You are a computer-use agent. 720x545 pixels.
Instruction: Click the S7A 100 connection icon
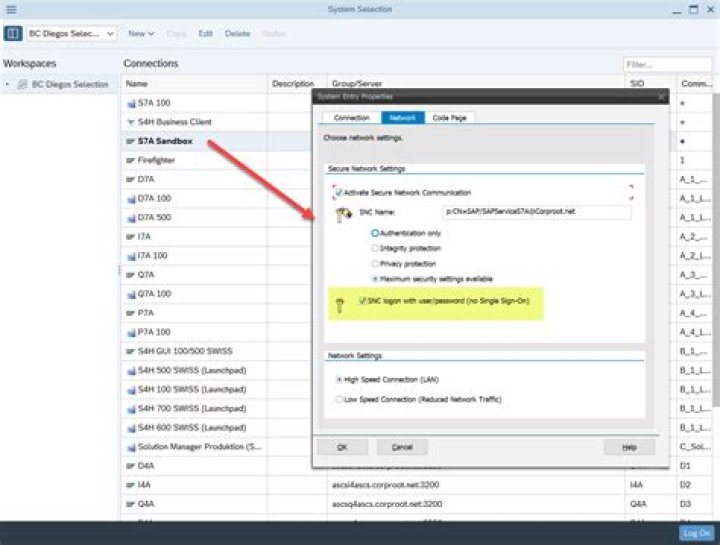click(x=130, y=103)
